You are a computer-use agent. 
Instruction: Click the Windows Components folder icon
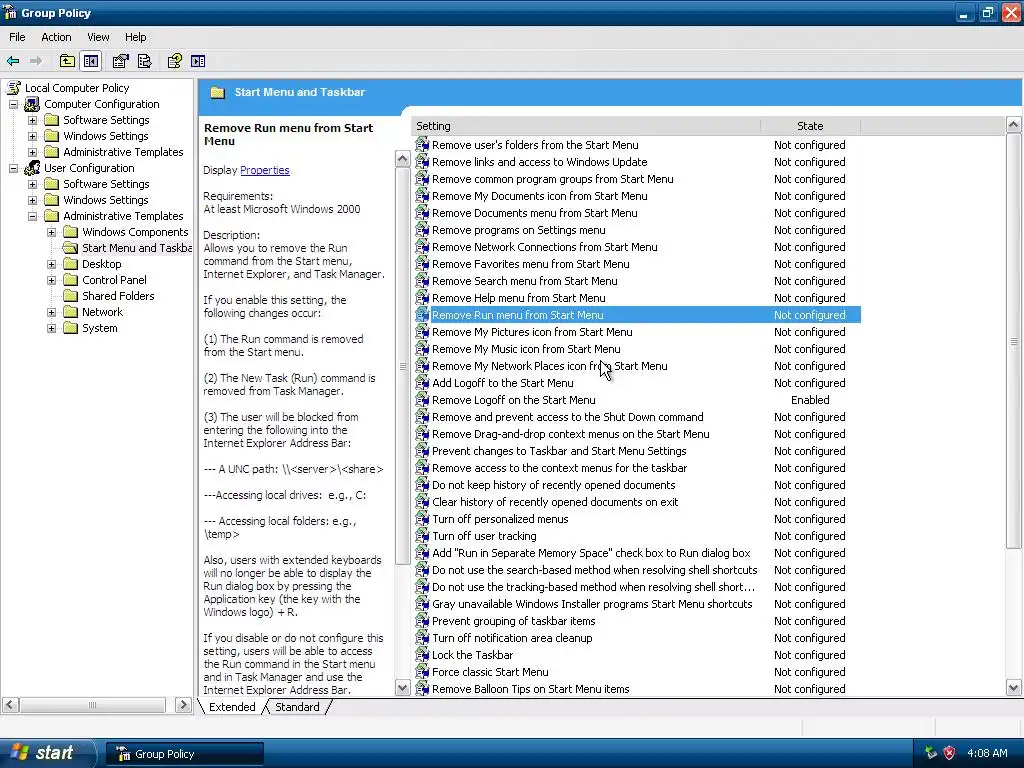pos(71,232)
